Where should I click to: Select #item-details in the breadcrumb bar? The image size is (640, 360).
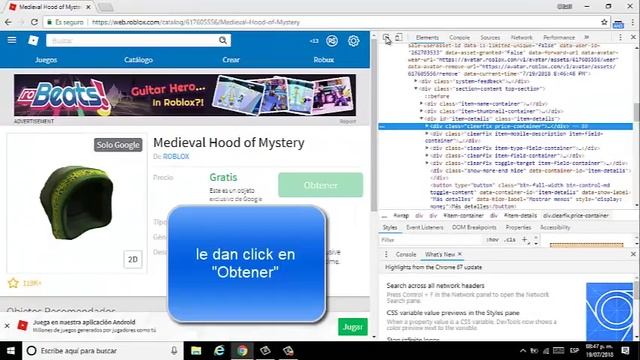520,216
